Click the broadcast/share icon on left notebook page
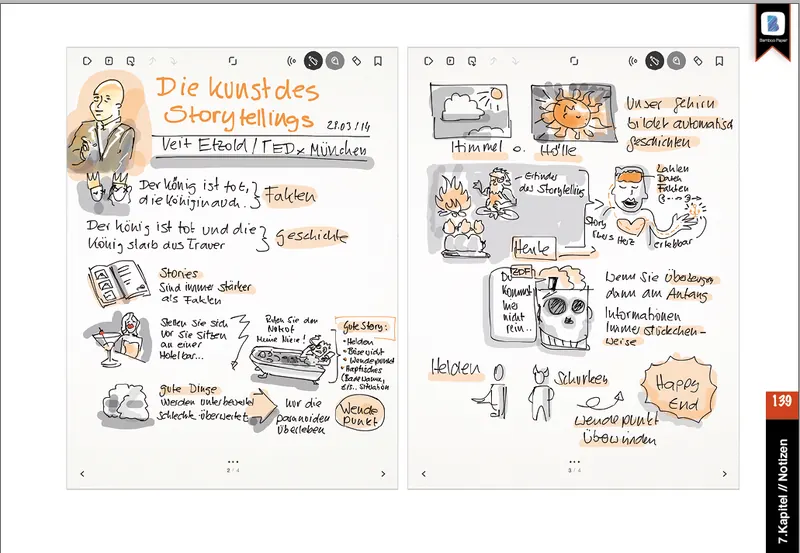The width and height of the screenshot is (800, 553). pos(291,61)
